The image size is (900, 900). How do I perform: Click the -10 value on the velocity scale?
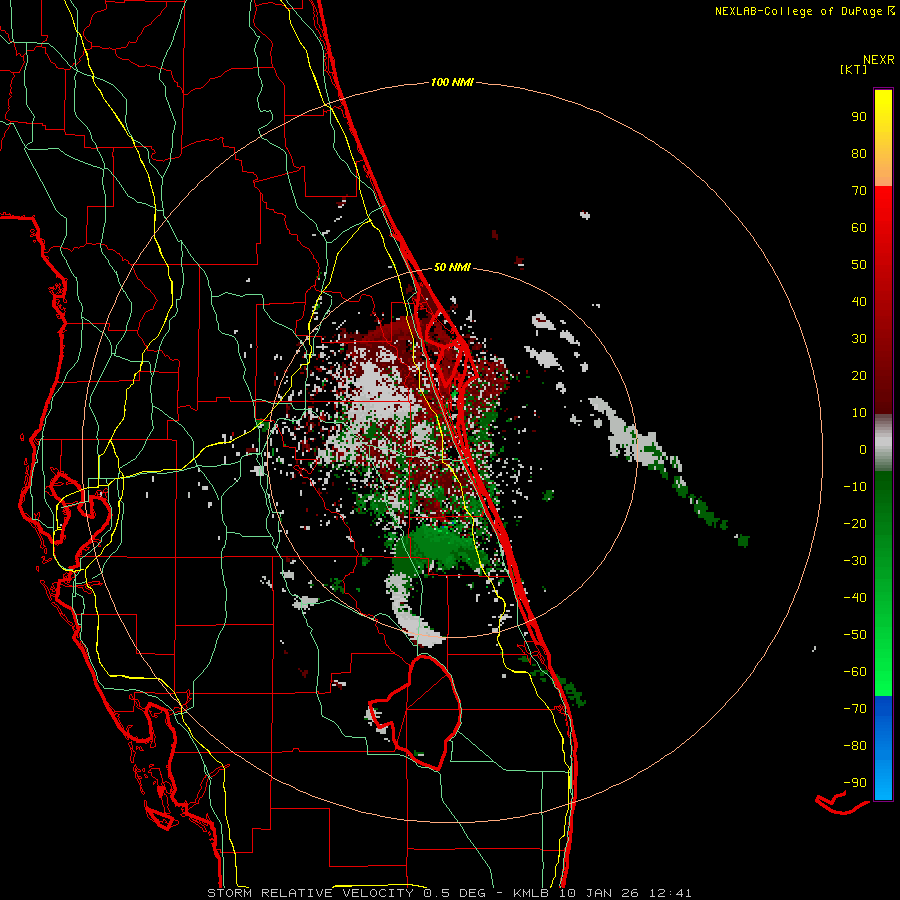[x=855, y=487]
